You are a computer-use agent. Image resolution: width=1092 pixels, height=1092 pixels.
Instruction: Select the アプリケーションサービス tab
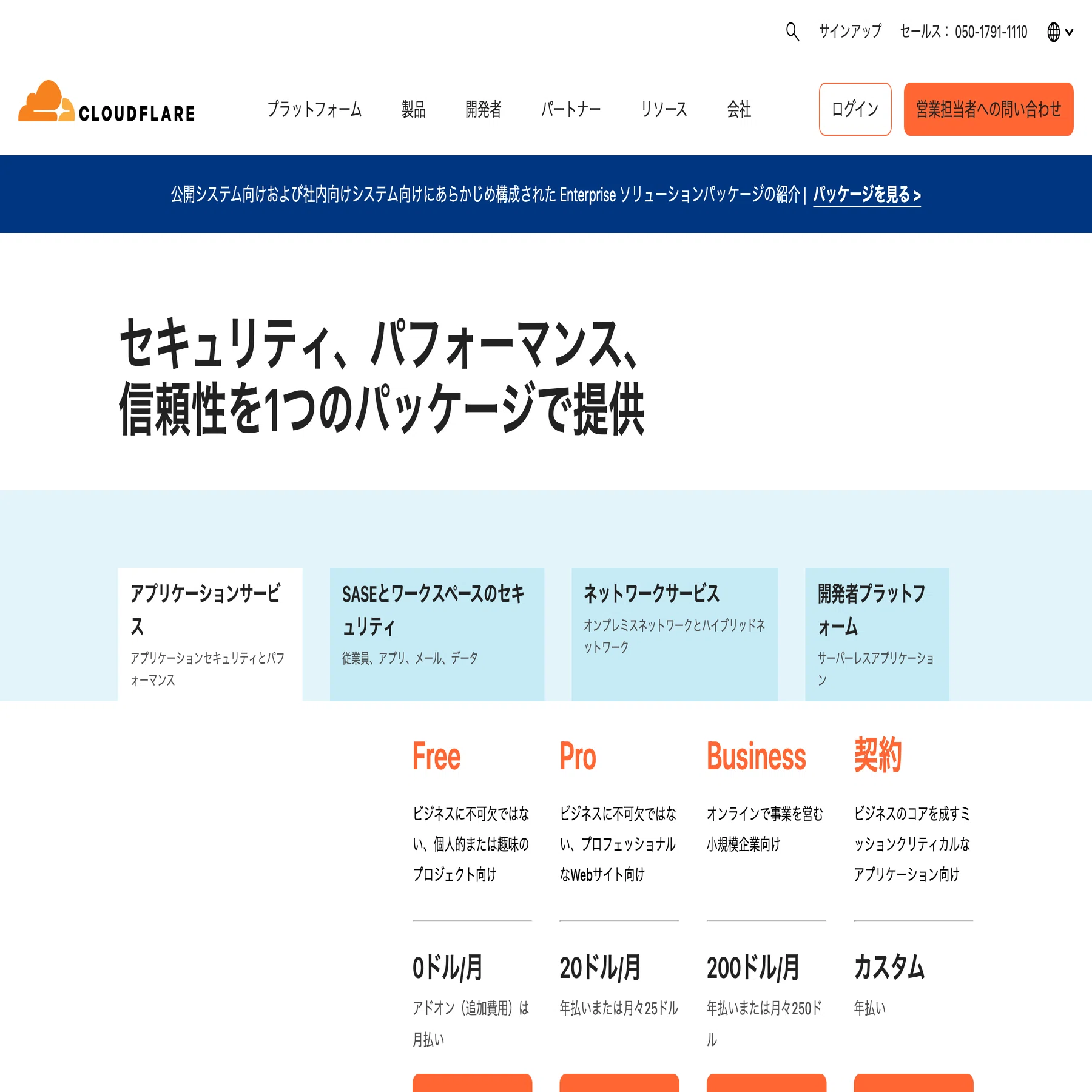pyautogui.click(x=210, y=635)
